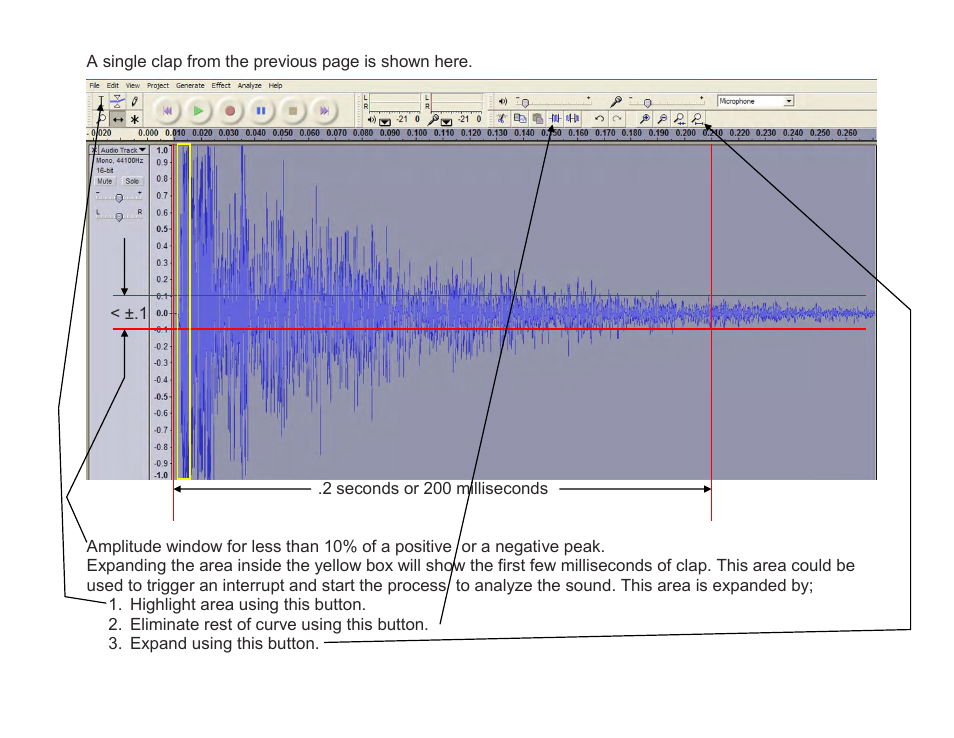954x738 pixels.
Task: Redo the last undone edit
Action: point(617,118)
